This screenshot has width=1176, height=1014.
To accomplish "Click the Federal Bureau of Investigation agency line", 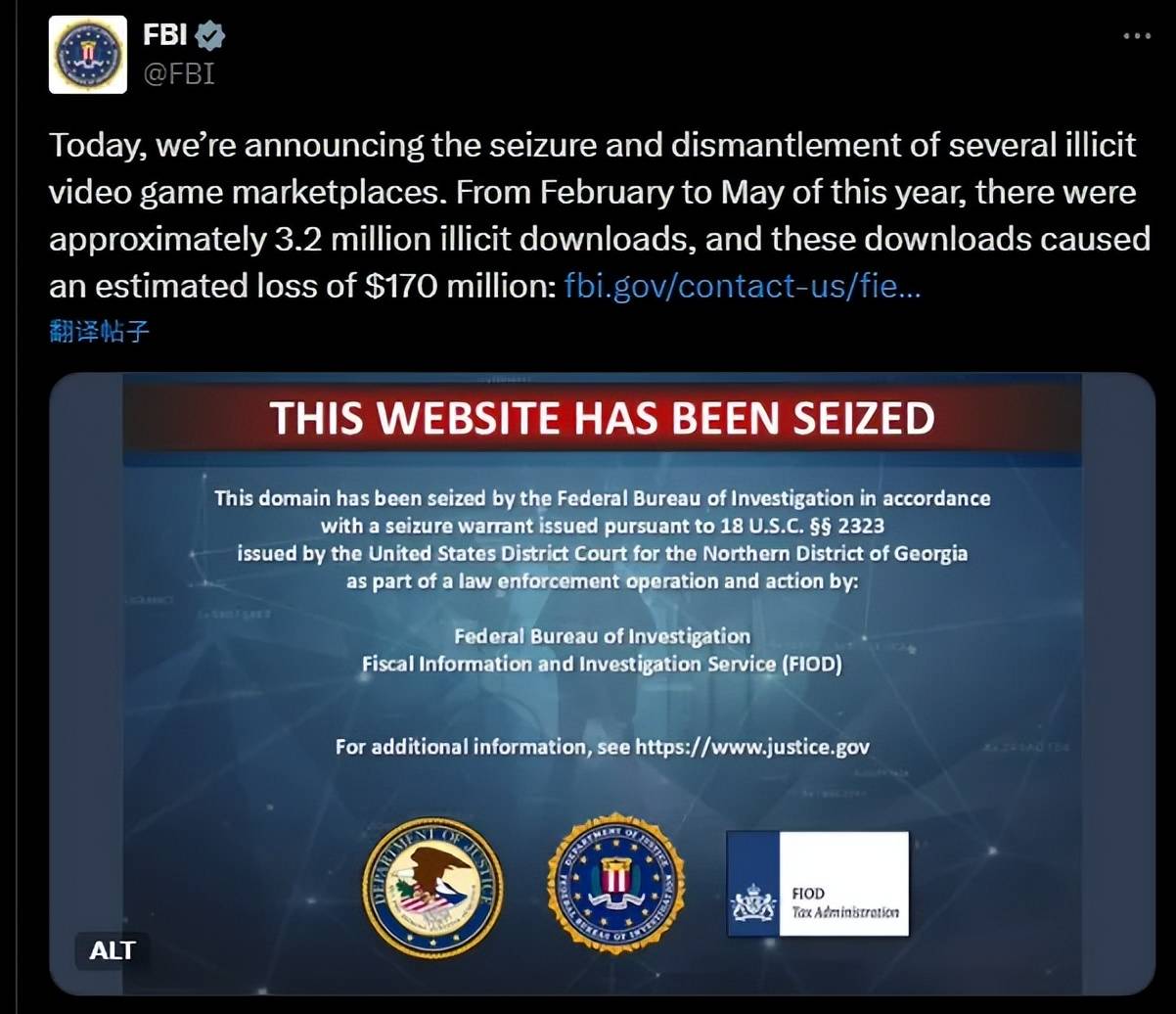I will click(602, 636).
